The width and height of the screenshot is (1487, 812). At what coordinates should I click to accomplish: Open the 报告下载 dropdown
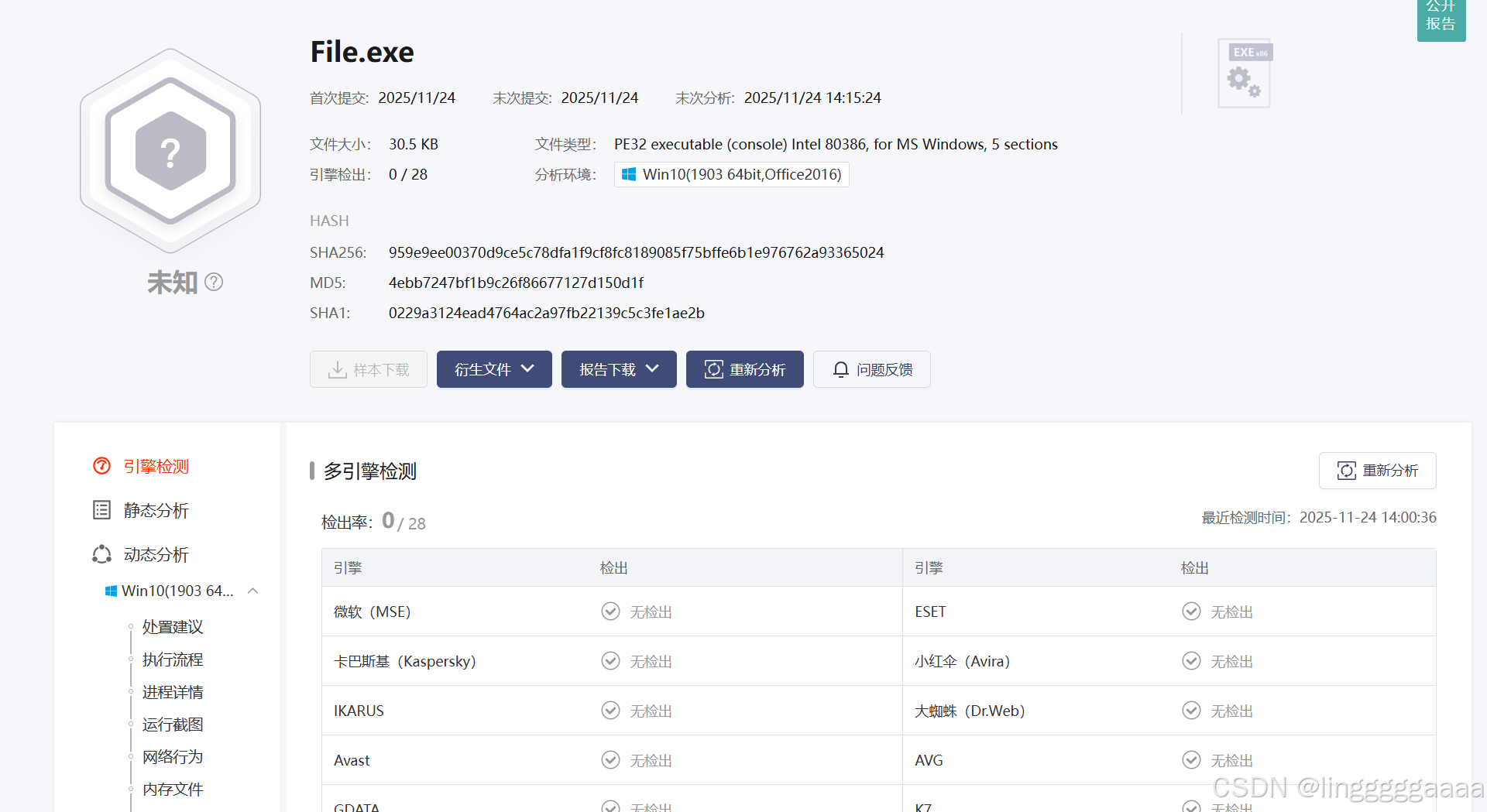[619, 369]
